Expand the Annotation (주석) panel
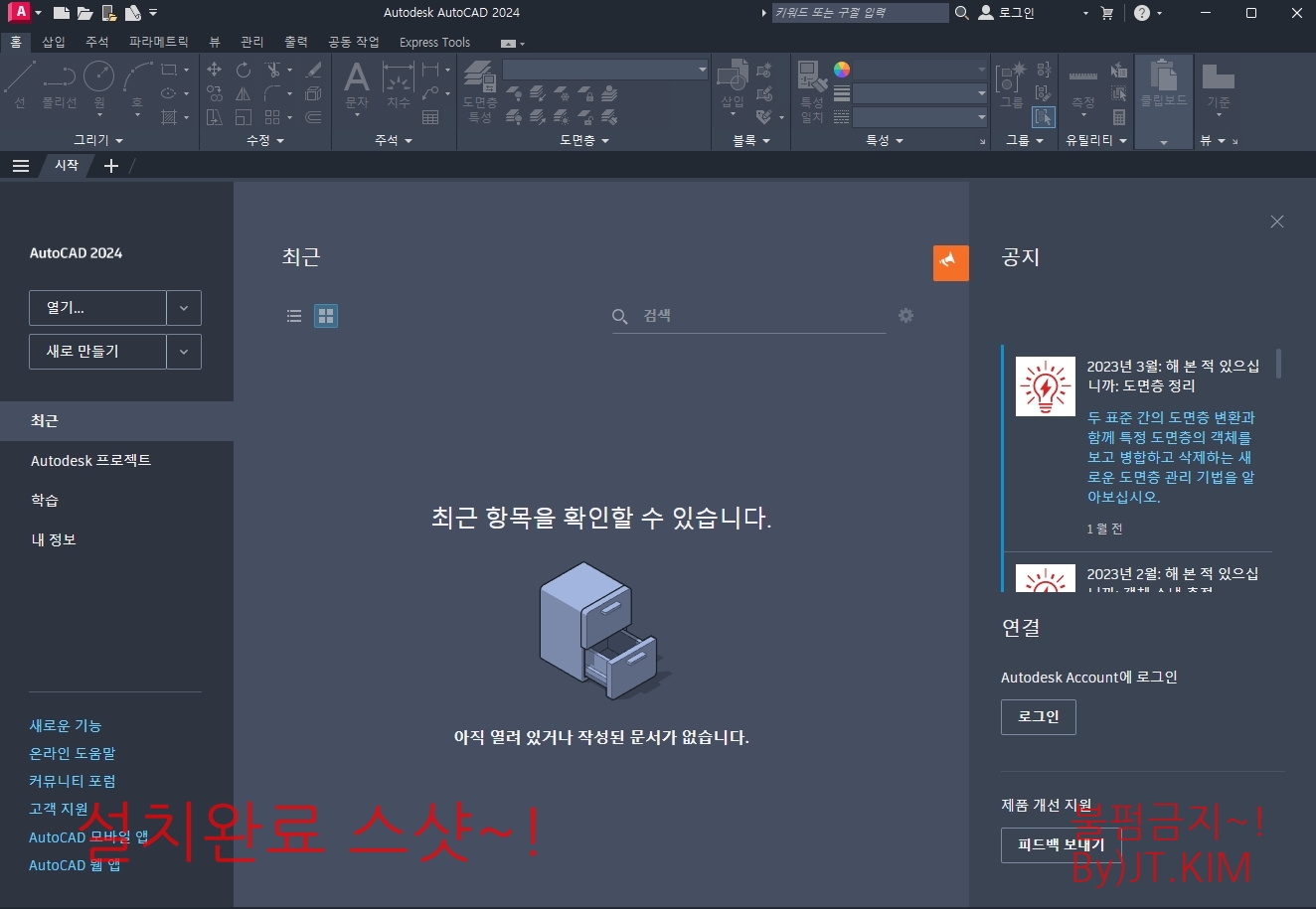This screenshot has width=1316, height=909. pos(394,140)
